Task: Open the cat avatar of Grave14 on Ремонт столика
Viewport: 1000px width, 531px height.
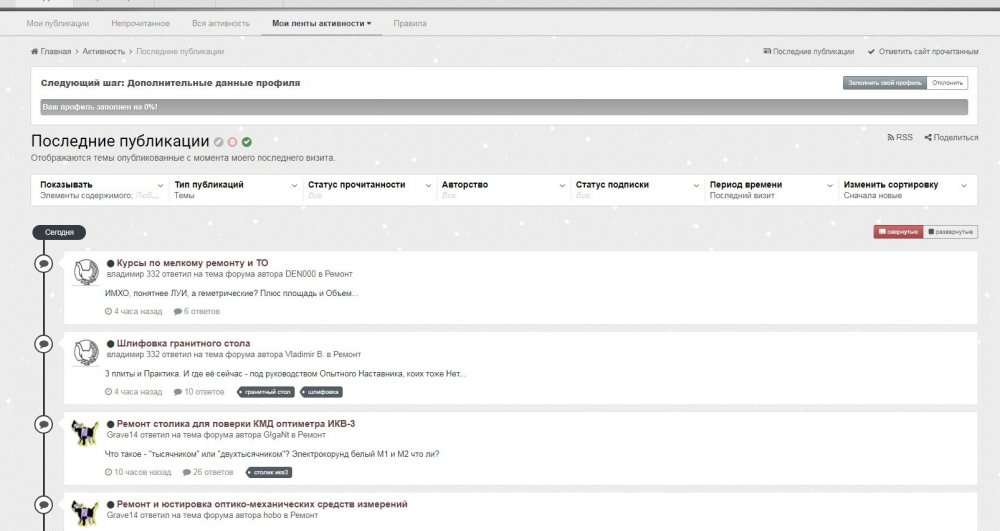Action: tap(86, 433)
